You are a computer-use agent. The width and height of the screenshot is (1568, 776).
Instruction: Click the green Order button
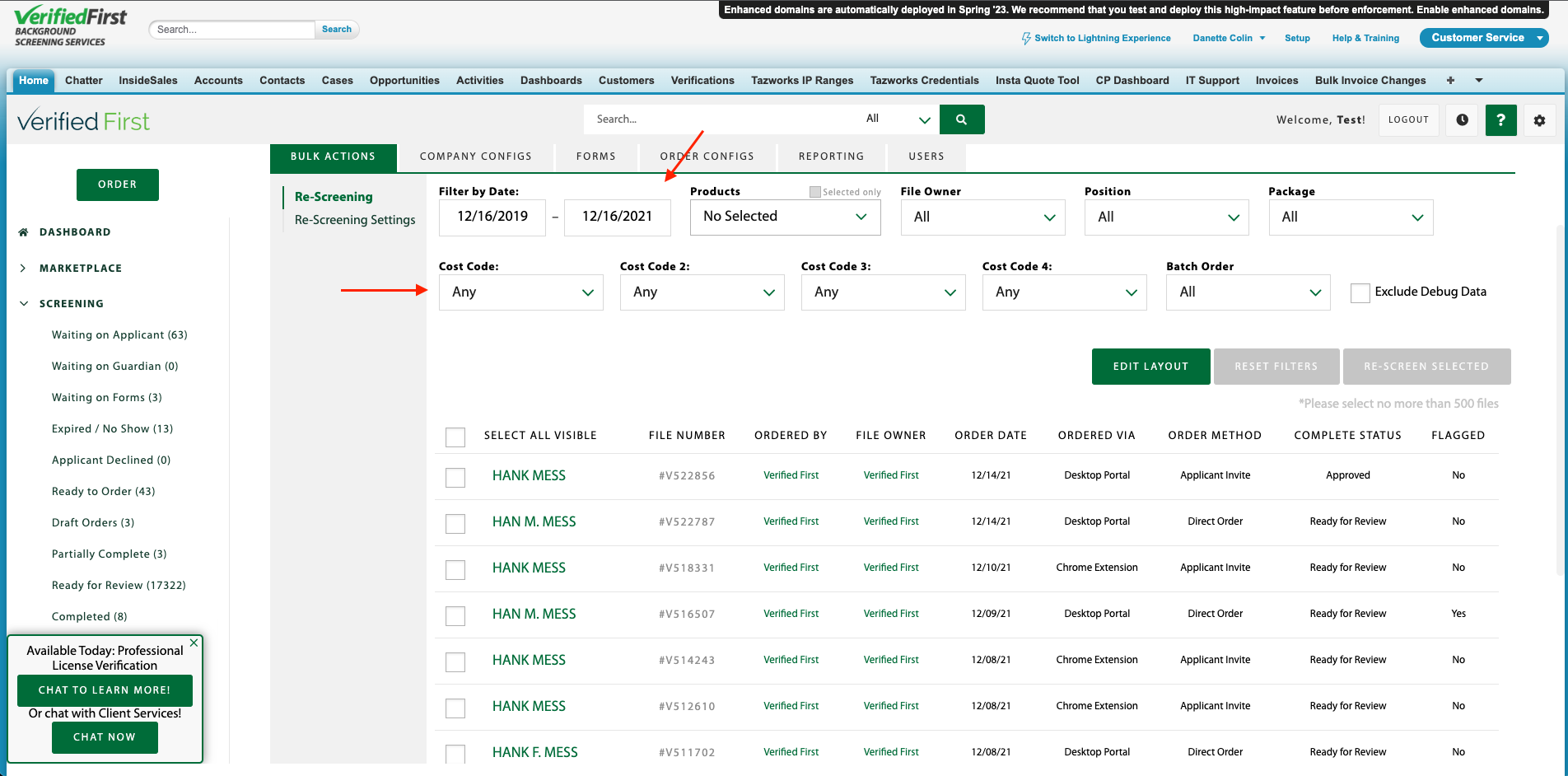click(x=118, y=185)
